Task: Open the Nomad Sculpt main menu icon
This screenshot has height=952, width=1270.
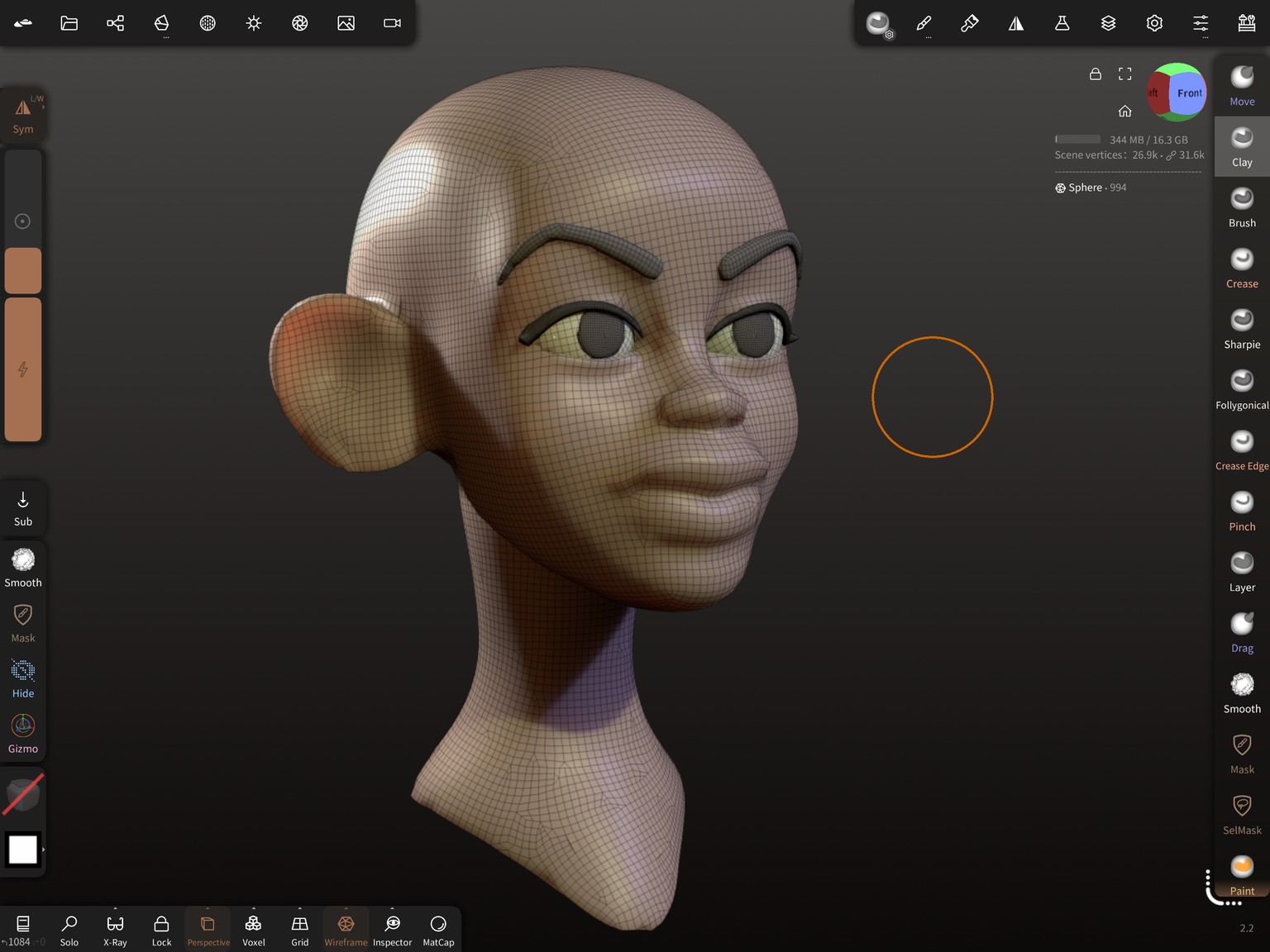Action: point(23,23)
